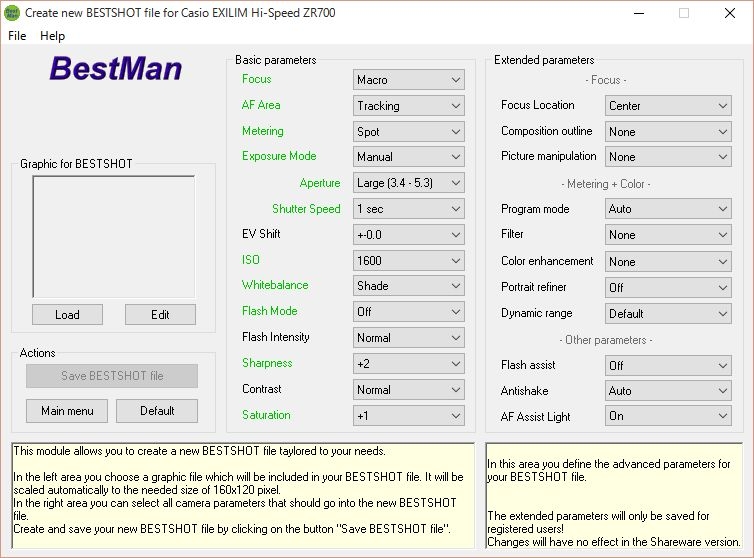Viewport: 754px width, 558px height.
Task: Minimize the BestMan window
Action: click(639, 13)
